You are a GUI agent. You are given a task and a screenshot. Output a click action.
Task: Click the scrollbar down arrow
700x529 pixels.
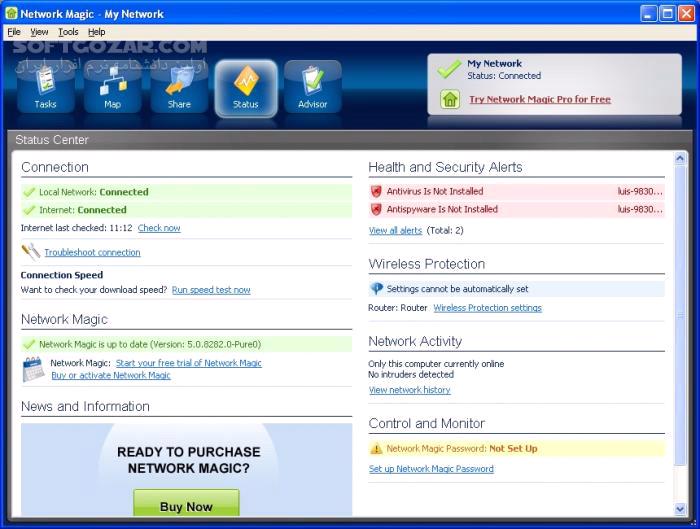[680, 508]
